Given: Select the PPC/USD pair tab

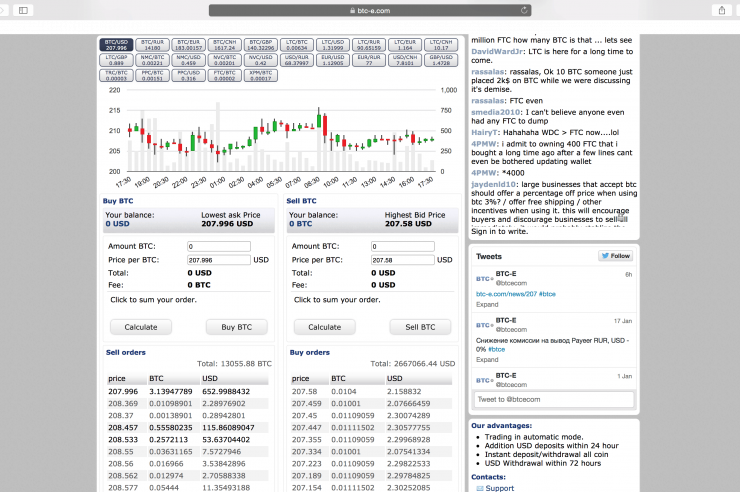Looking at the screenshot, I should click(188, 75).
